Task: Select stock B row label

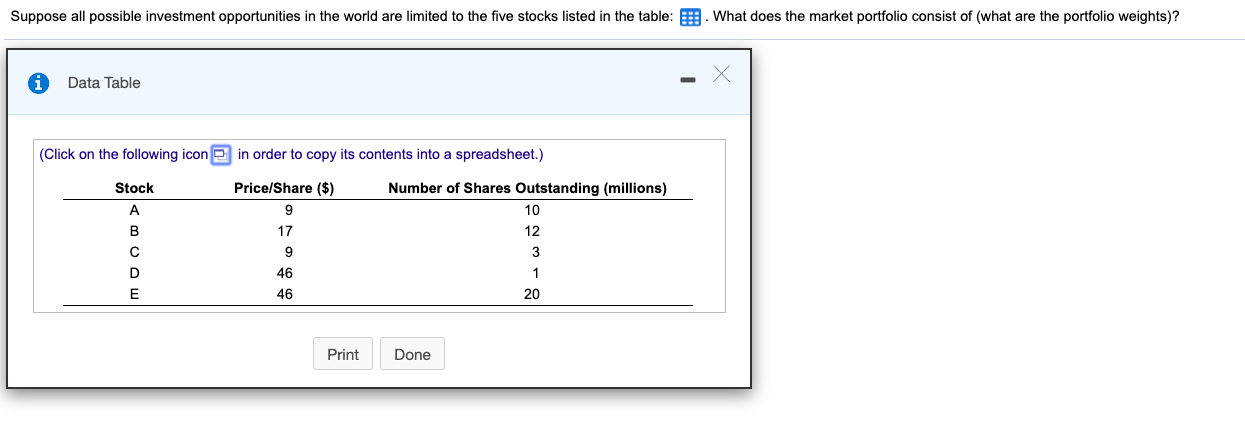Action: [x=134, y=231]
